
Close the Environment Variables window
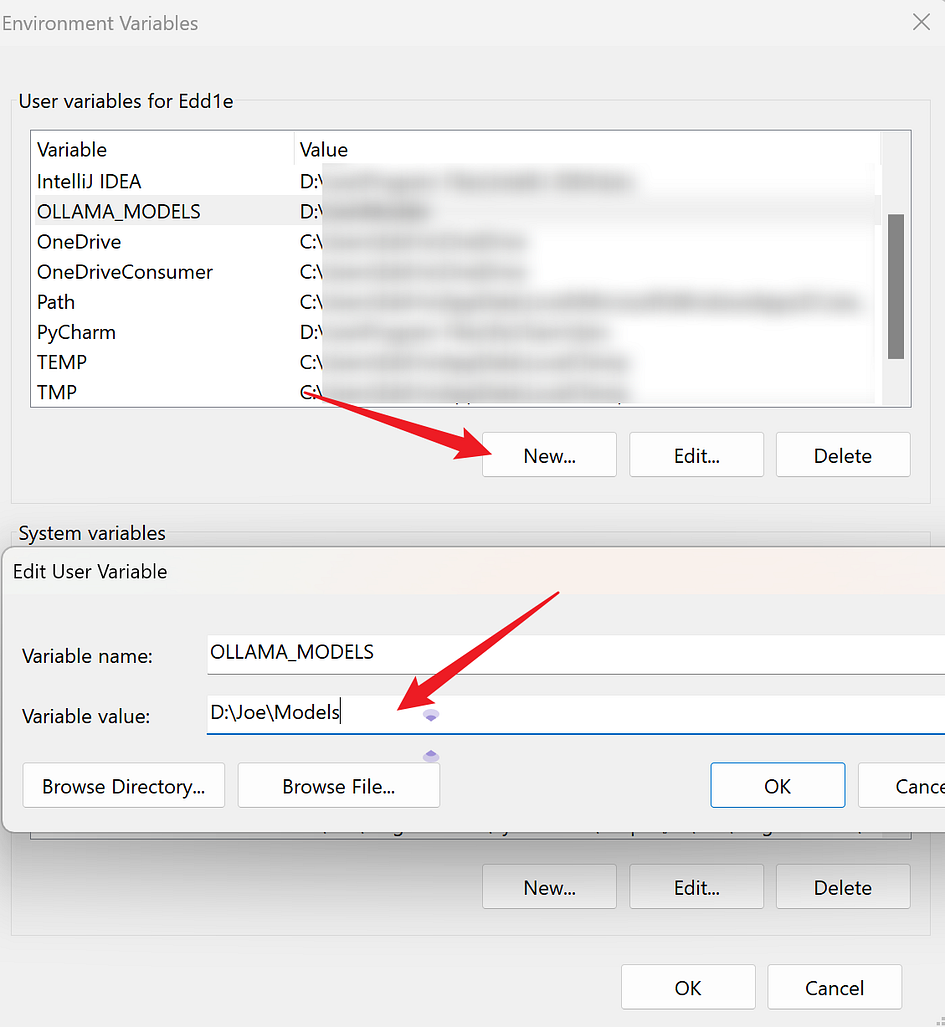click(x=921, y=22)
